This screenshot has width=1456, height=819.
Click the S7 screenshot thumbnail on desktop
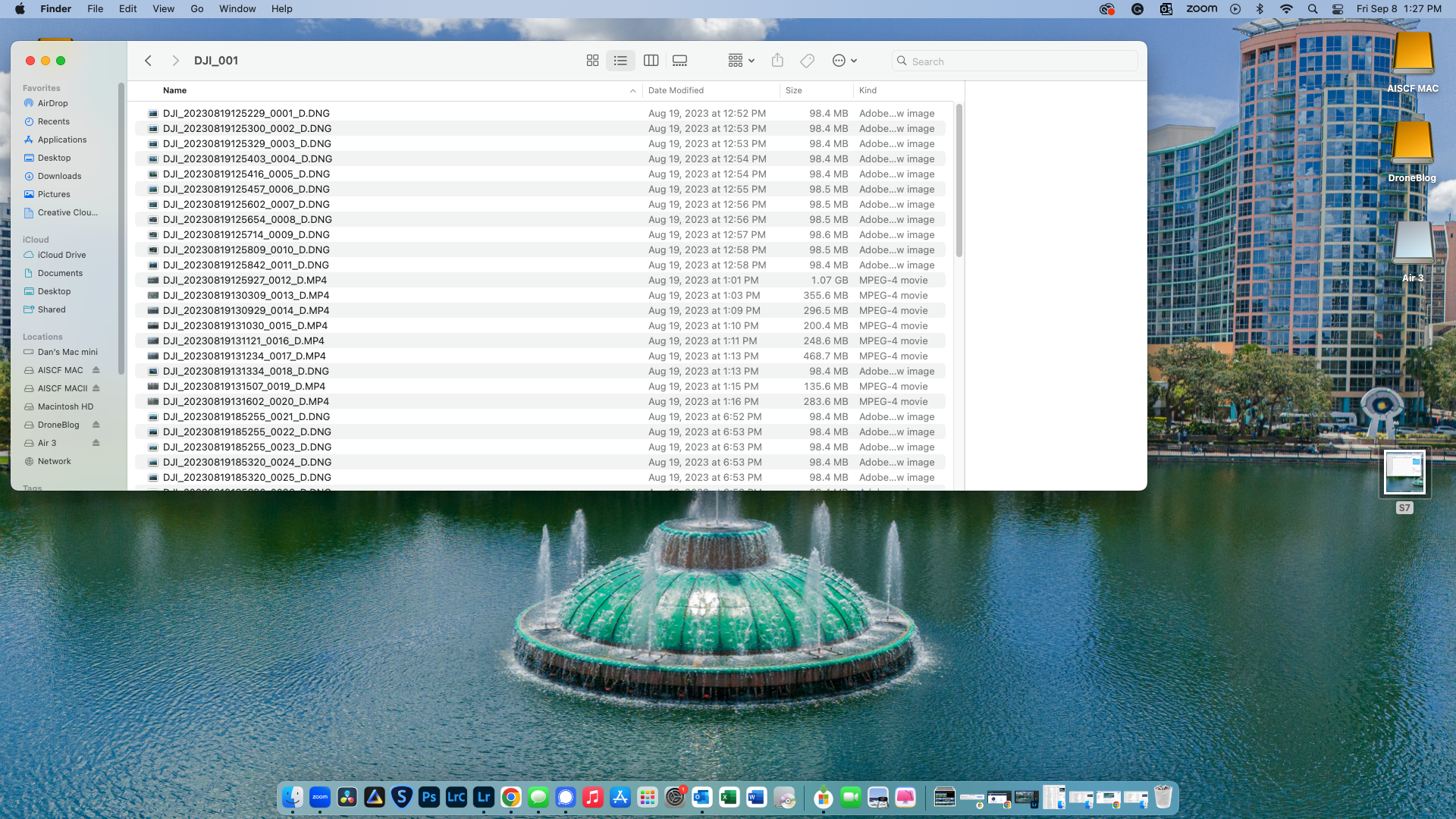coord(1404,474)
